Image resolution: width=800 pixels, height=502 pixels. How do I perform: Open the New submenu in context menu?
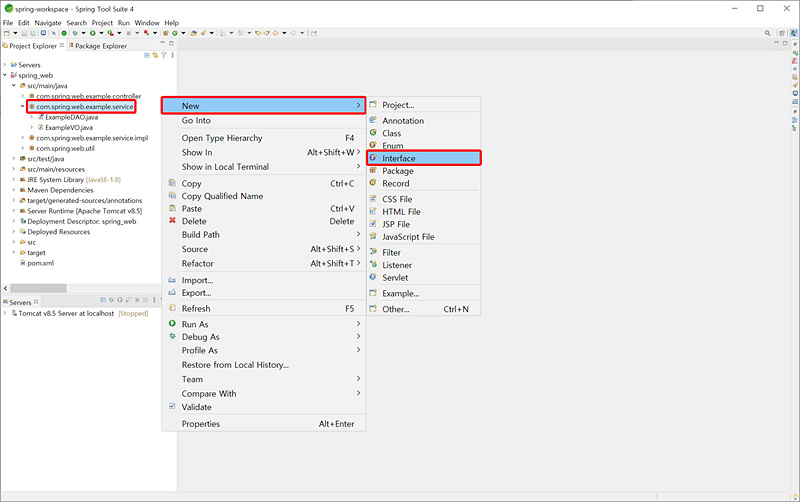pos(264,106)
